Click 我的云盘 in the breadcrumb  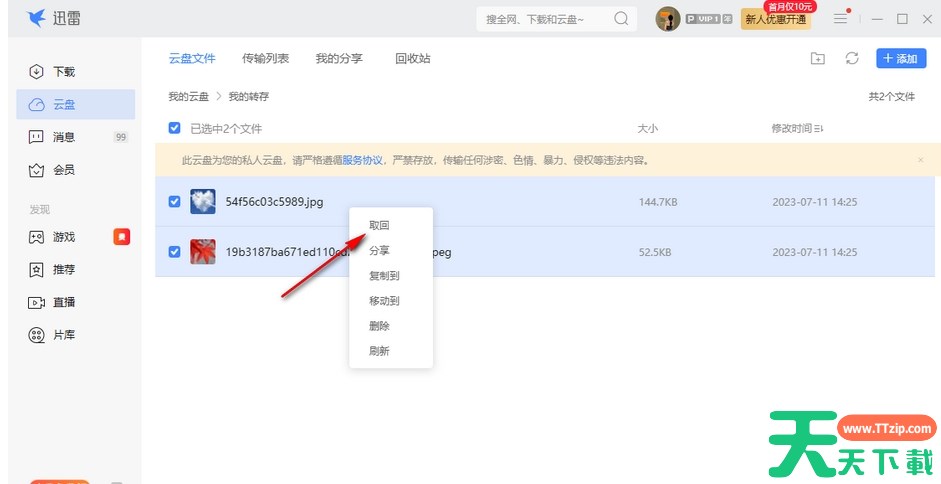(x=188, y=97)
